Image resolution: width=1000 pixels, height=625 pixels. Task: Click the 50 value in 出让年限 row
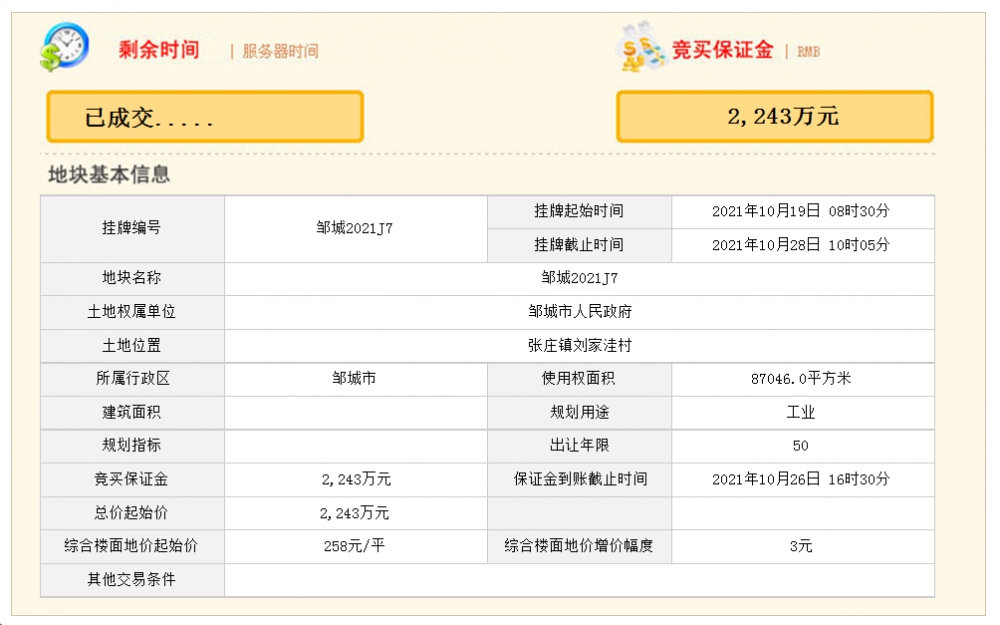(801, 446)
